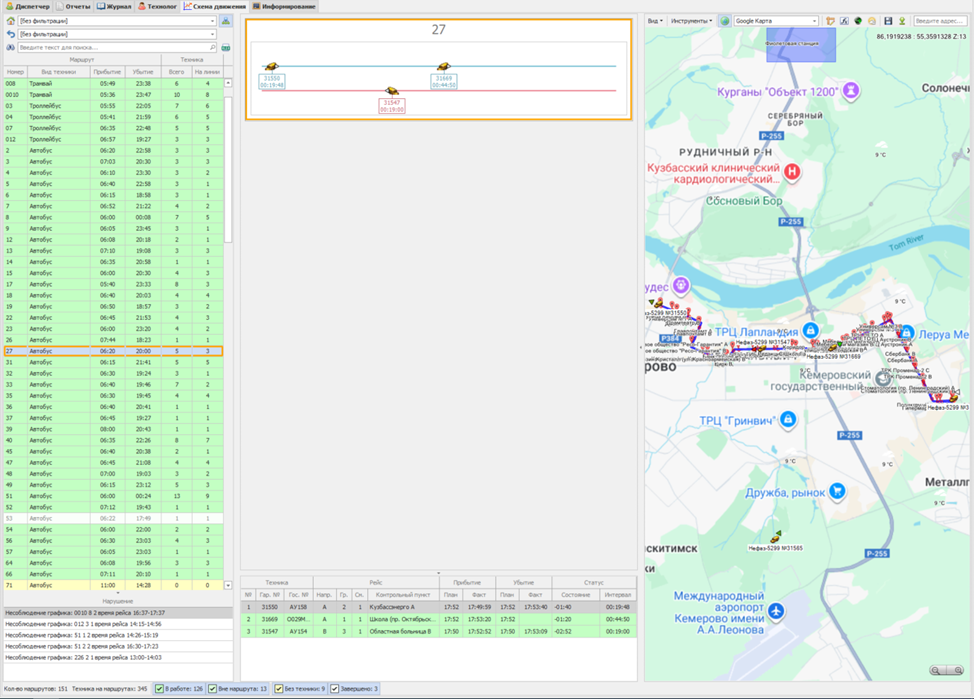Toggle the 'В работе: 126' checkbox

coord(159,689)
